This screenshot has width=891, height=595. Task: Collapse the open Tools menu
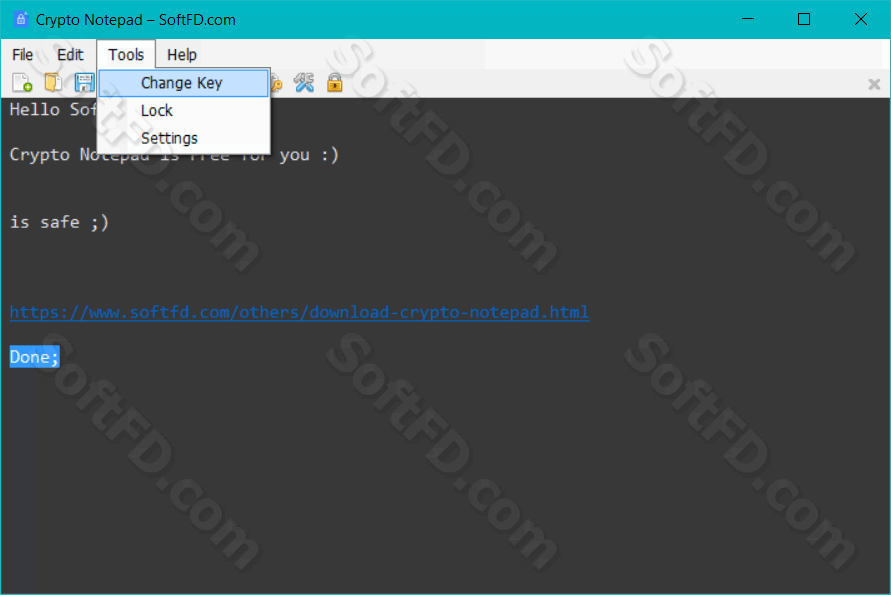click(126, 55)
